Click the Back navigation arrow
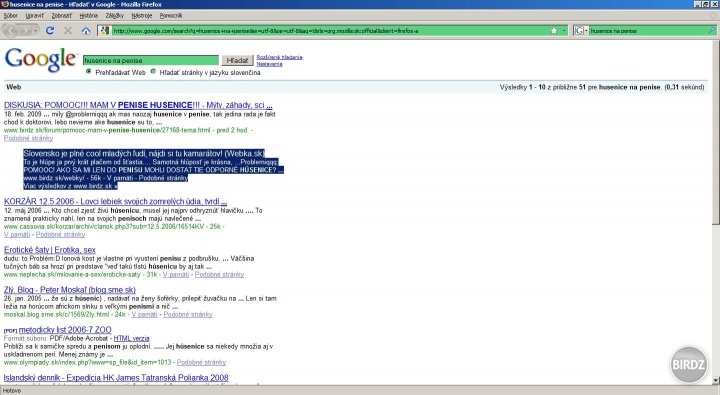720x395 pixels. [11, 31]
